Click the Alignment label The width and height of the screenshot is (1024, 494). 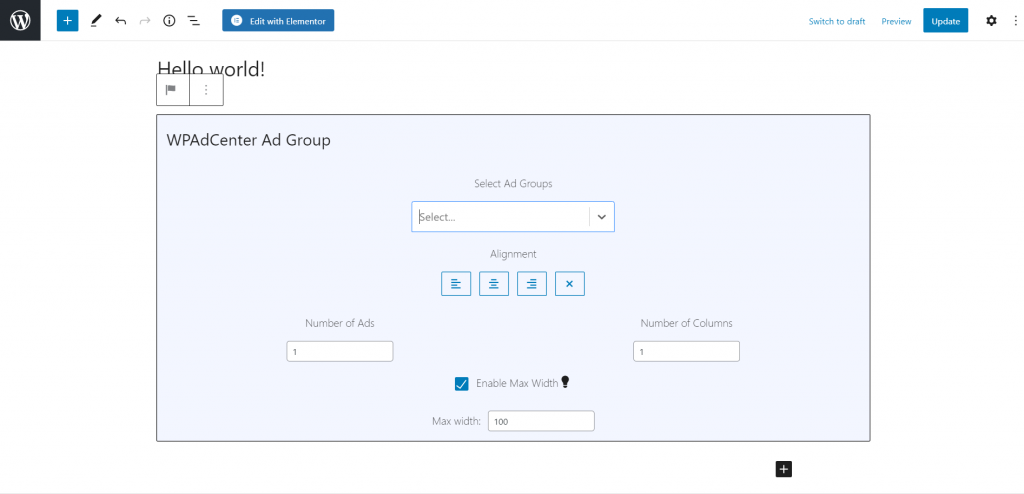pos(513,254)
